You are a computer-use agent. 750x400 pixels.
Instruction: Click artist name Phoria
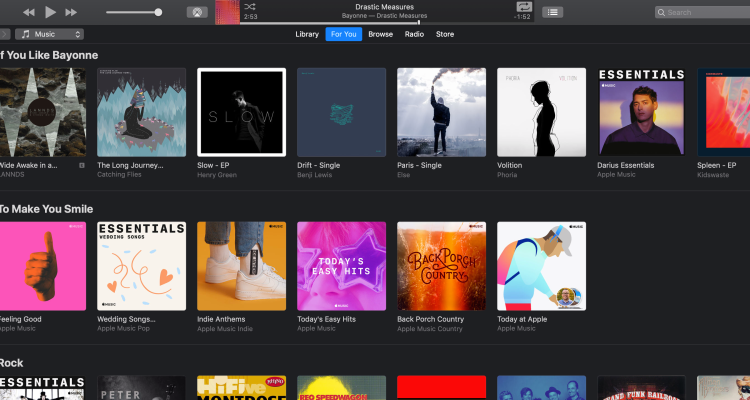(x=507, y=175)
